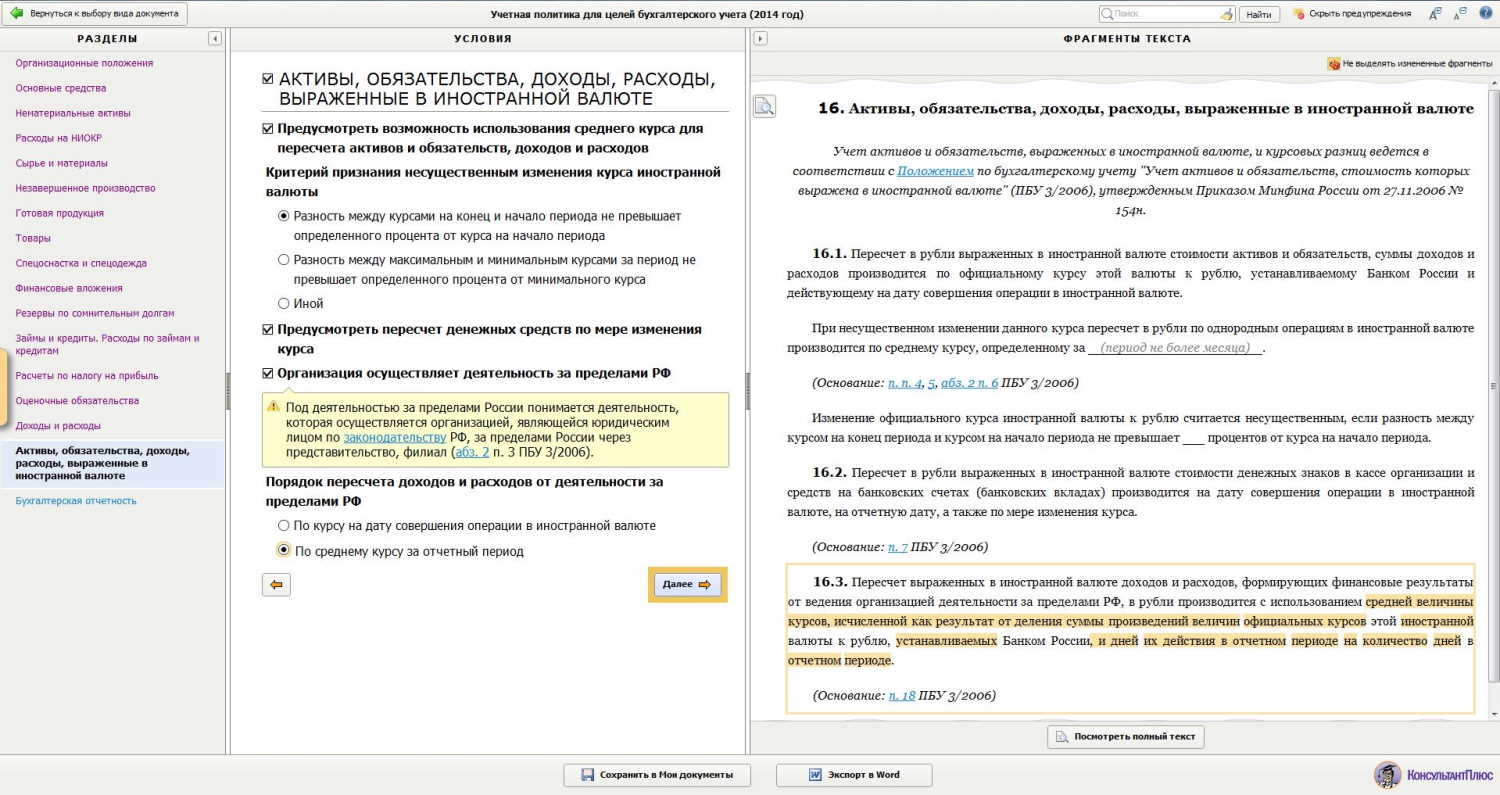
Task: Click the green back arrow icon
Action: [x=17, y=14]
